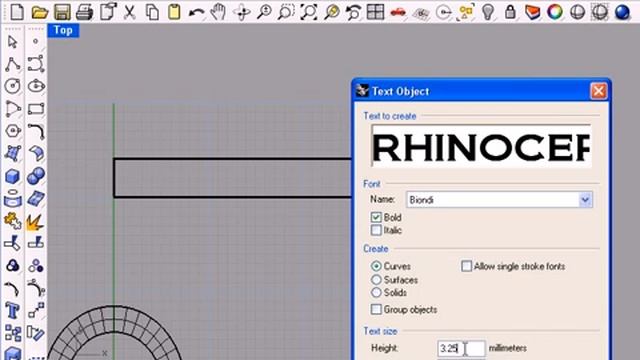Check the Group objects option
The image size is (640, 360).
pyautogui.click(x=376, y=309)
